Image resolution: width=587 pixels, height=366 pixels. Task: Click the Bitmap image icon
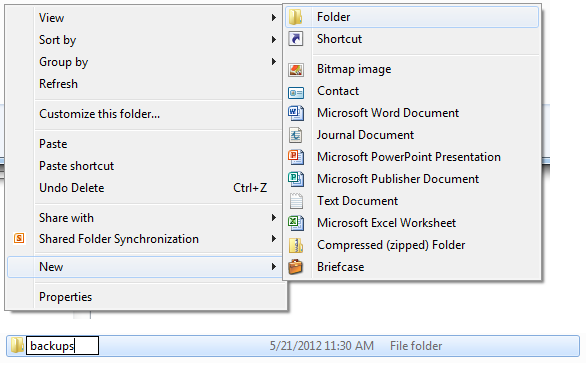(x=296, y=70)
